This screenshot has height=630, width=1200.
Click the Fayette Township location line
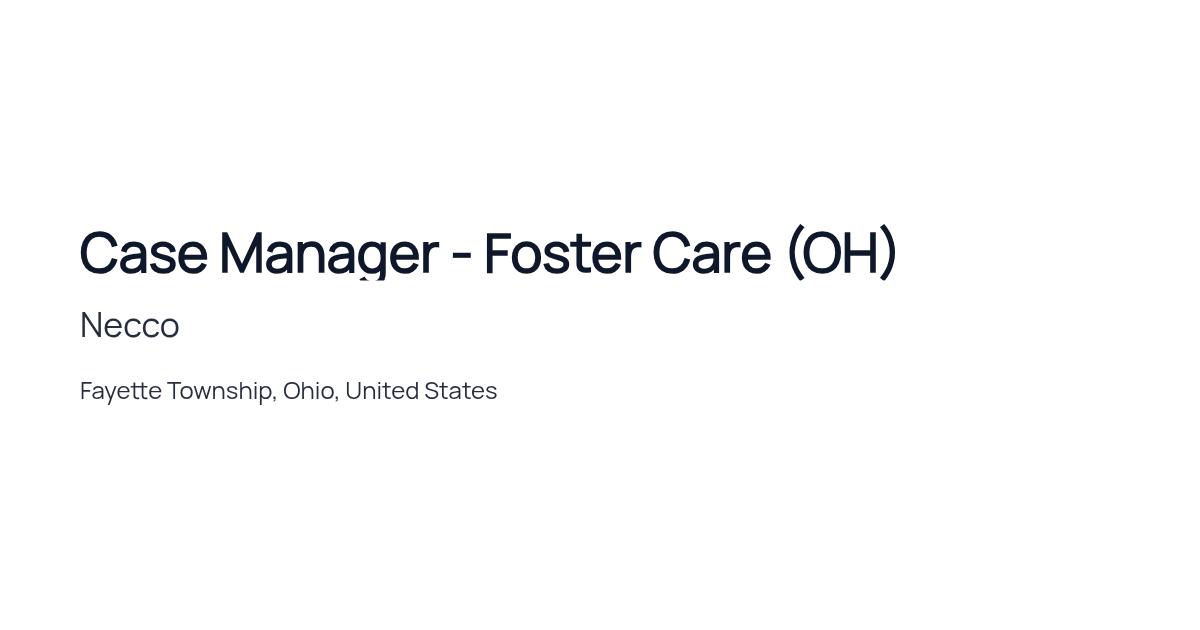tap(288, 391)
